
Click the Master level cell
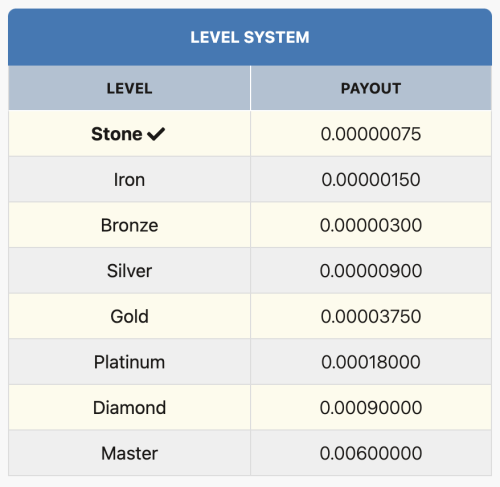tap(129, 453)
